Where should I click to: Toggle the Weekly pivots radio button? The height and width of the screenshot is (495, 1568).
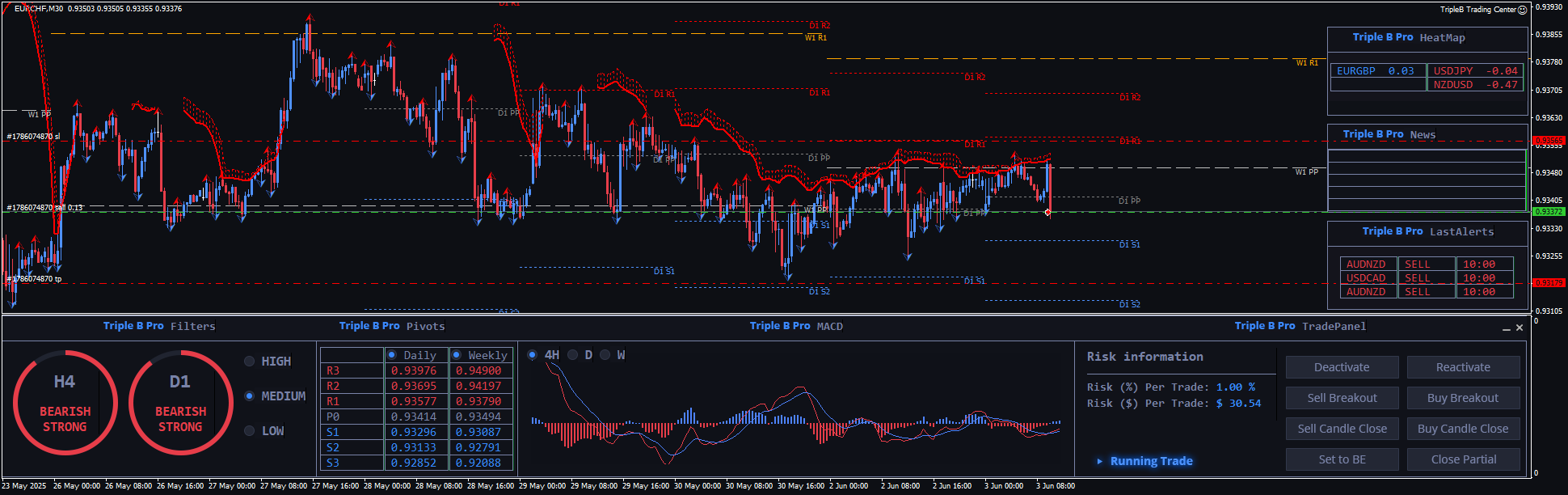tap(457, 355)
